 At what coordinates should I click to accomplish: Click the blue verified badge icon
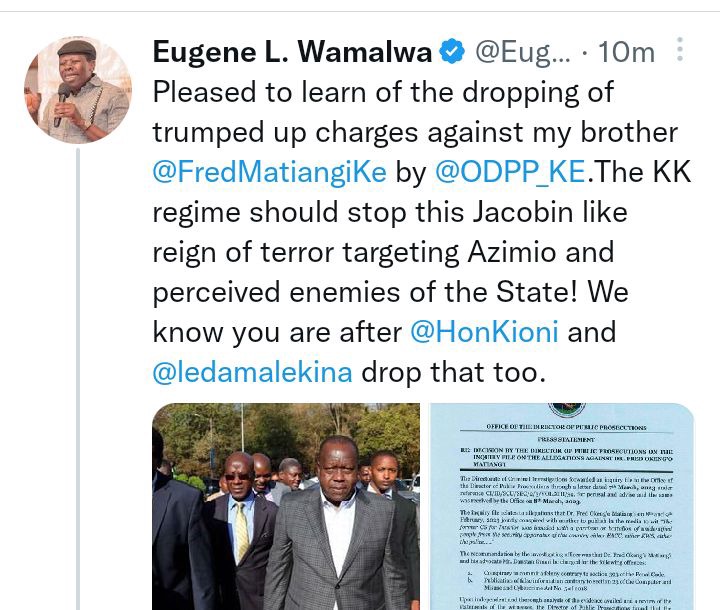(452, 51)
